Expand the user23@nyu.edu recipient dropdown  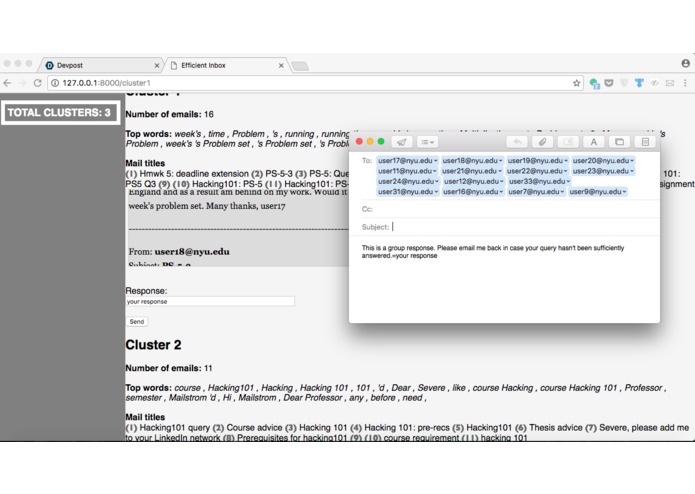coord(631,171)
